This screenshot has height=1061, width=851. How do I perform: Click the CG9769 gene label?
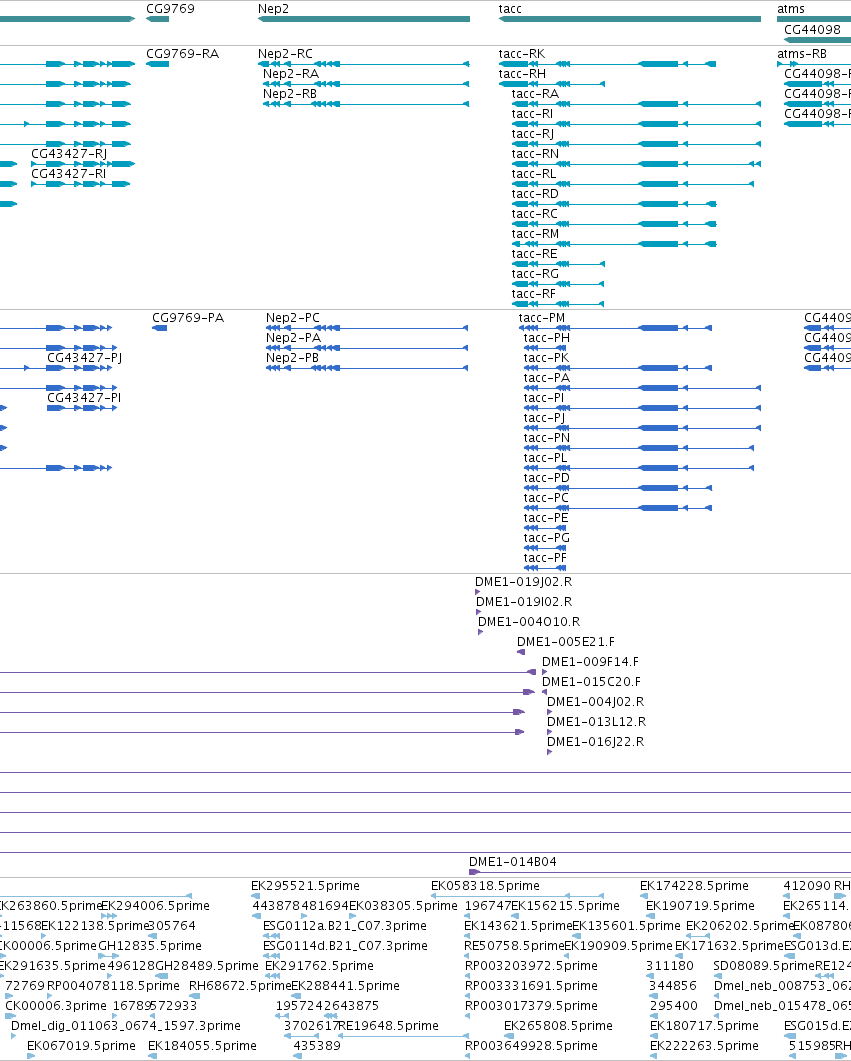click(170, 9)
